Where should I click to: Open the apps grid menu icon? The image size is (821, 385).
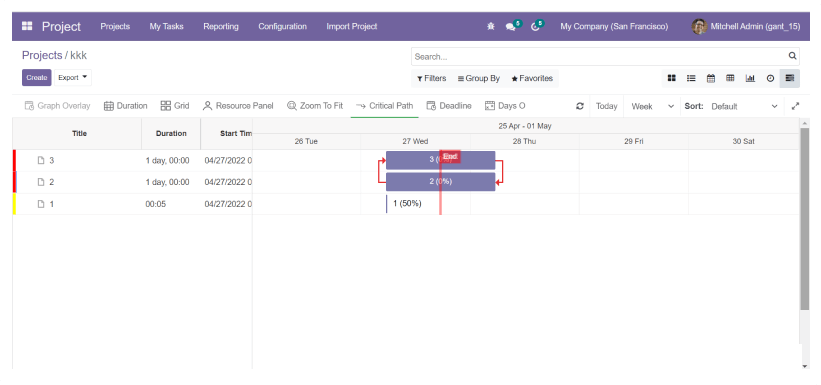click(x=27, y=26)
